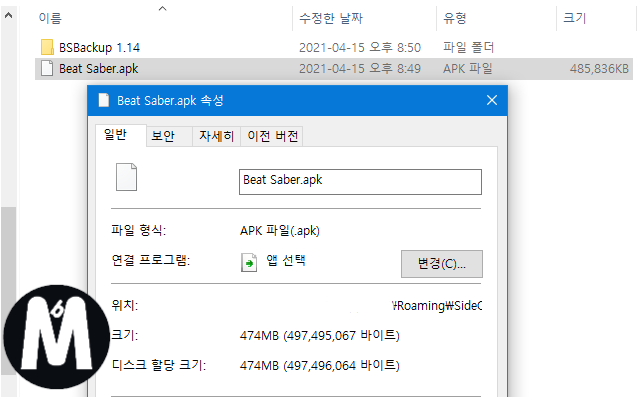
Task: Click the left pane vertical scrollbar thumb
Action: coord(8,291)
